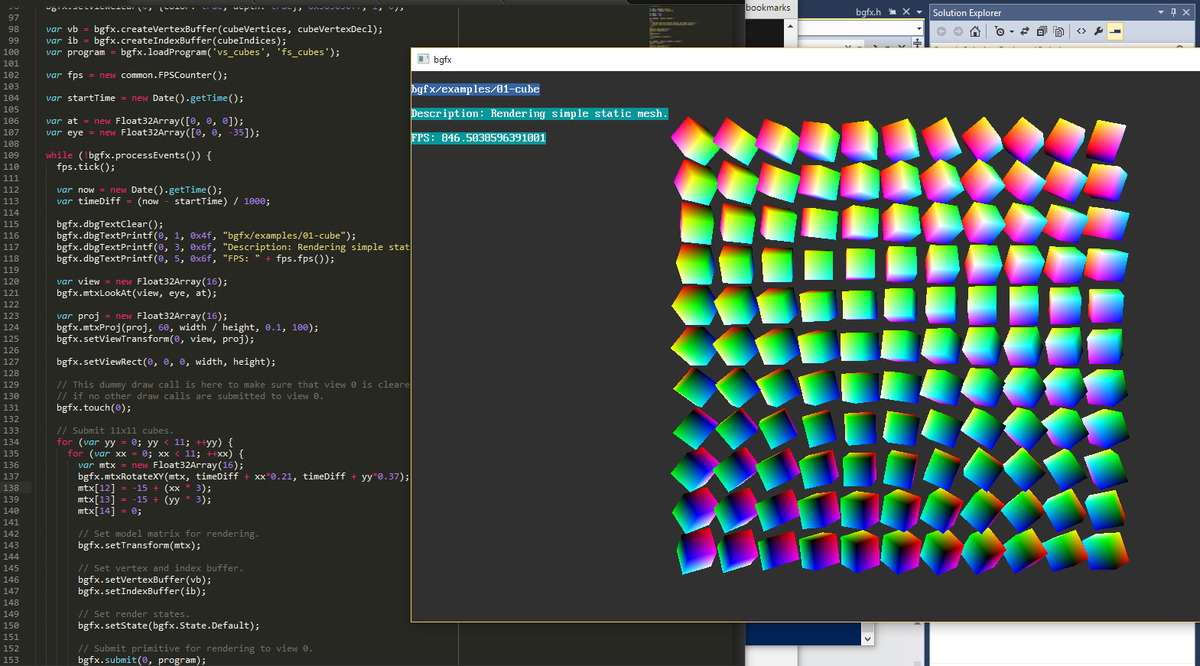1200x666 pixels.
Task: Click the 'bgfx.submit(0, program);' line
Action: tap(141, 660)
